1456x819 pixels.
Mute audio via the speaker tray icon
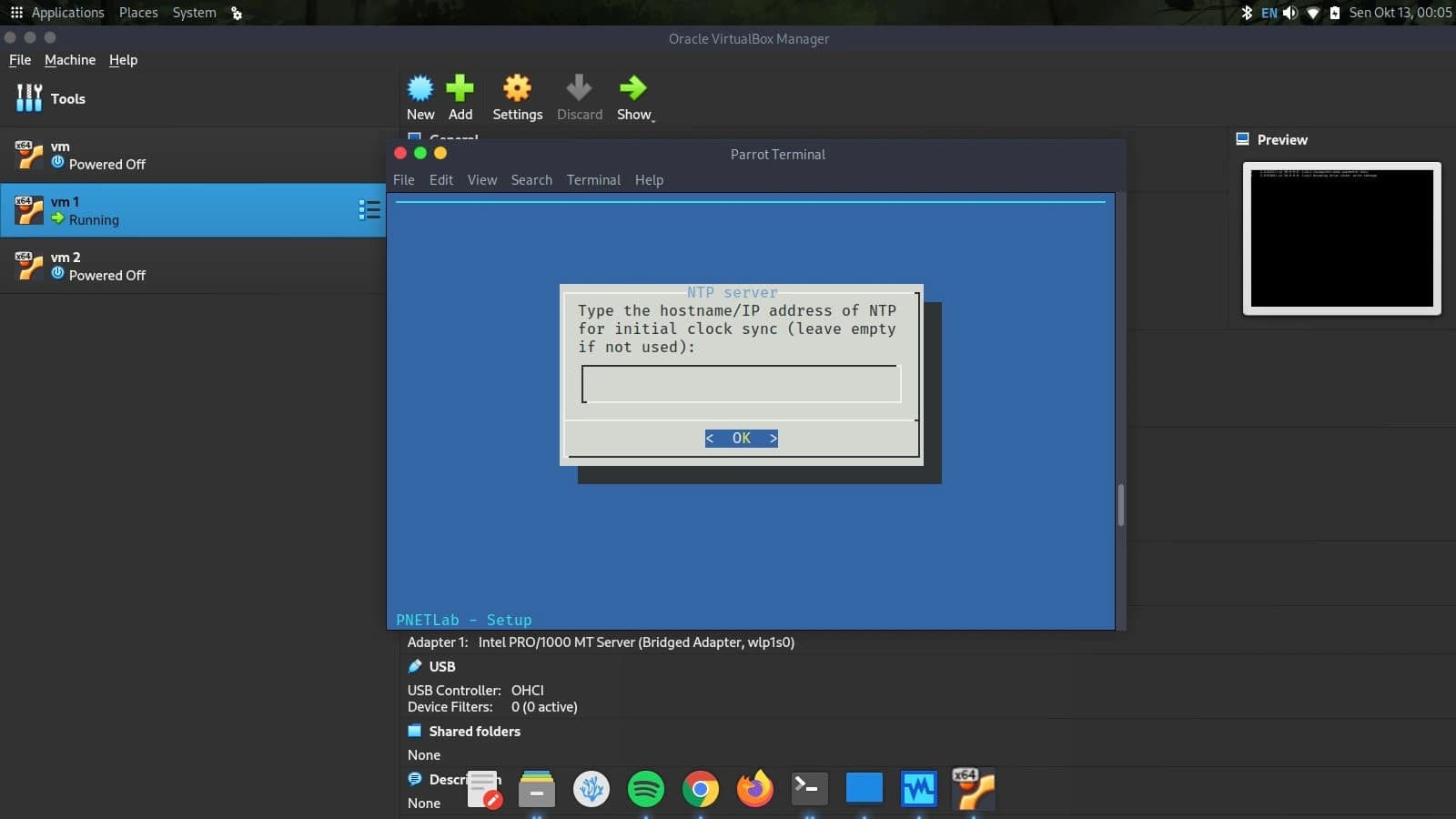click(1289, 12)
